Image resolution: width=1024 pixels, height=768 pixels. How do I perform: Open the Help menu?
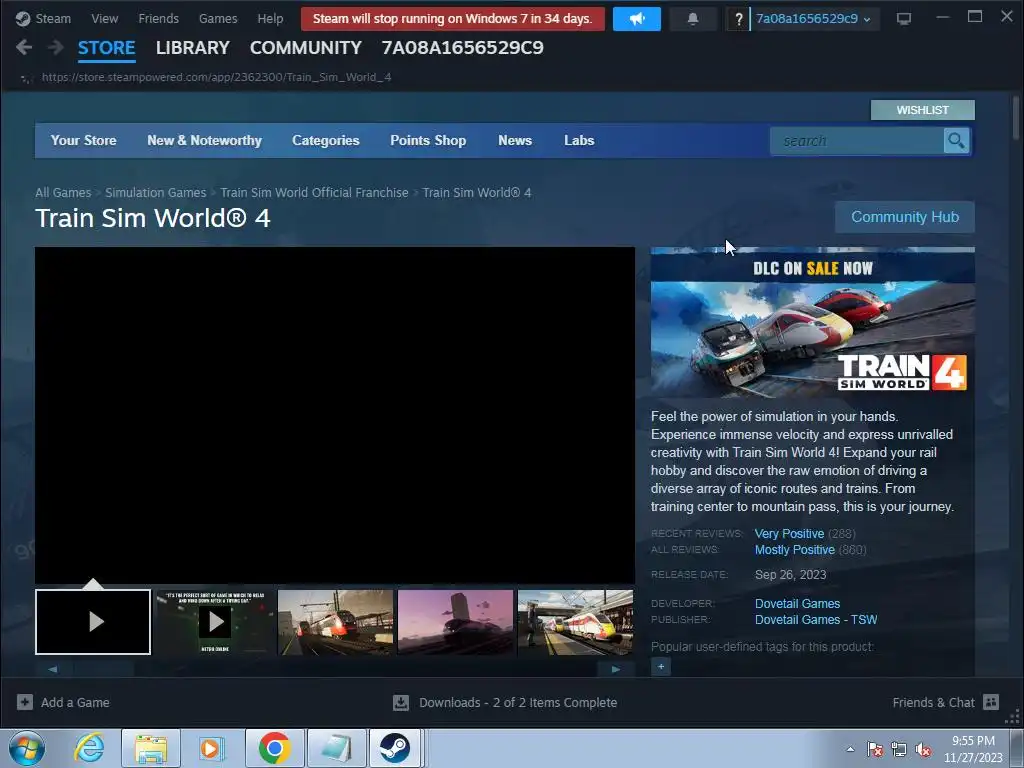[270, 18]
